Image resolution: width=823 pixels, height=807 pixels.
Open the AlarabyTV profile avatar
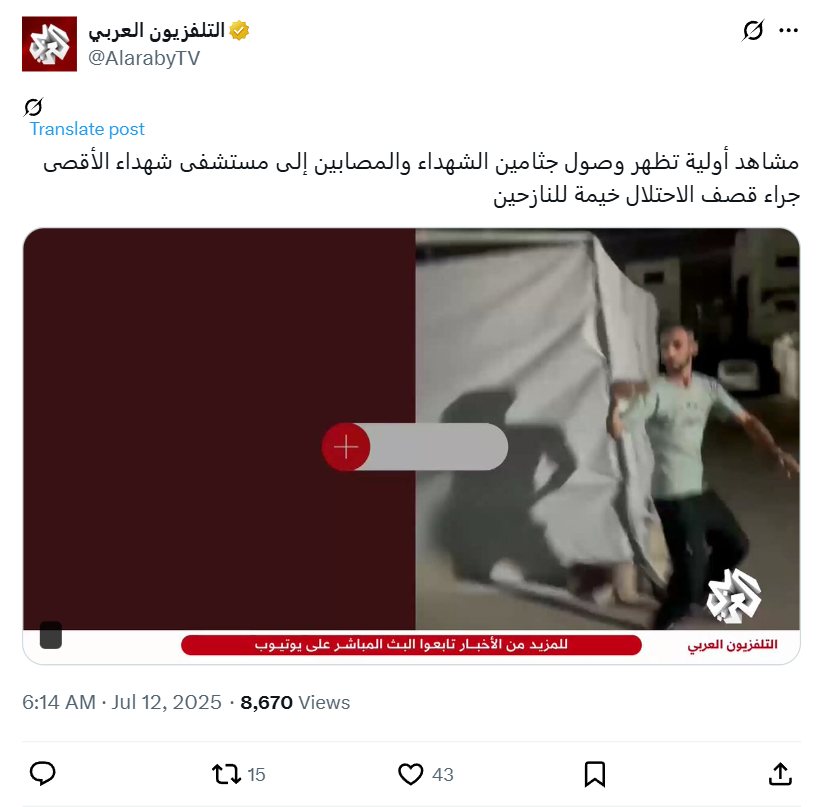49,44
